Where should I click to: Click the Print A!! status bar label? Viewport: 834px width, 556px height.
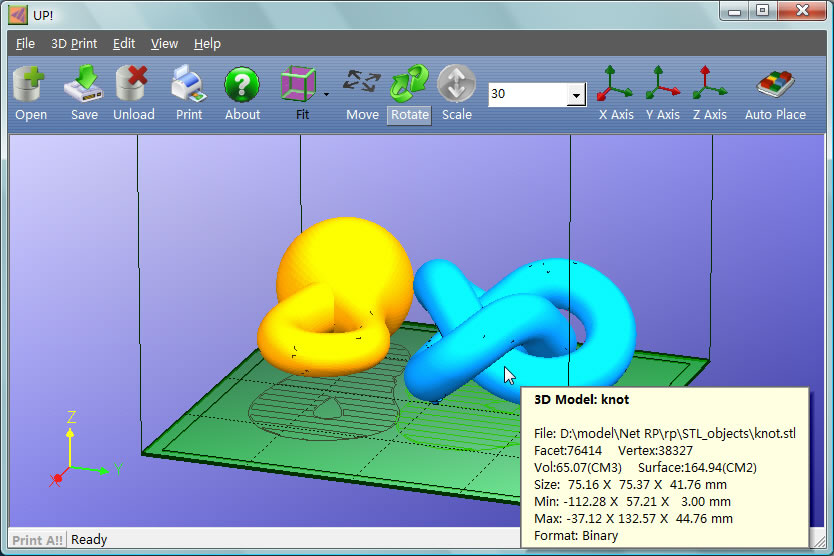coord(37,540)
